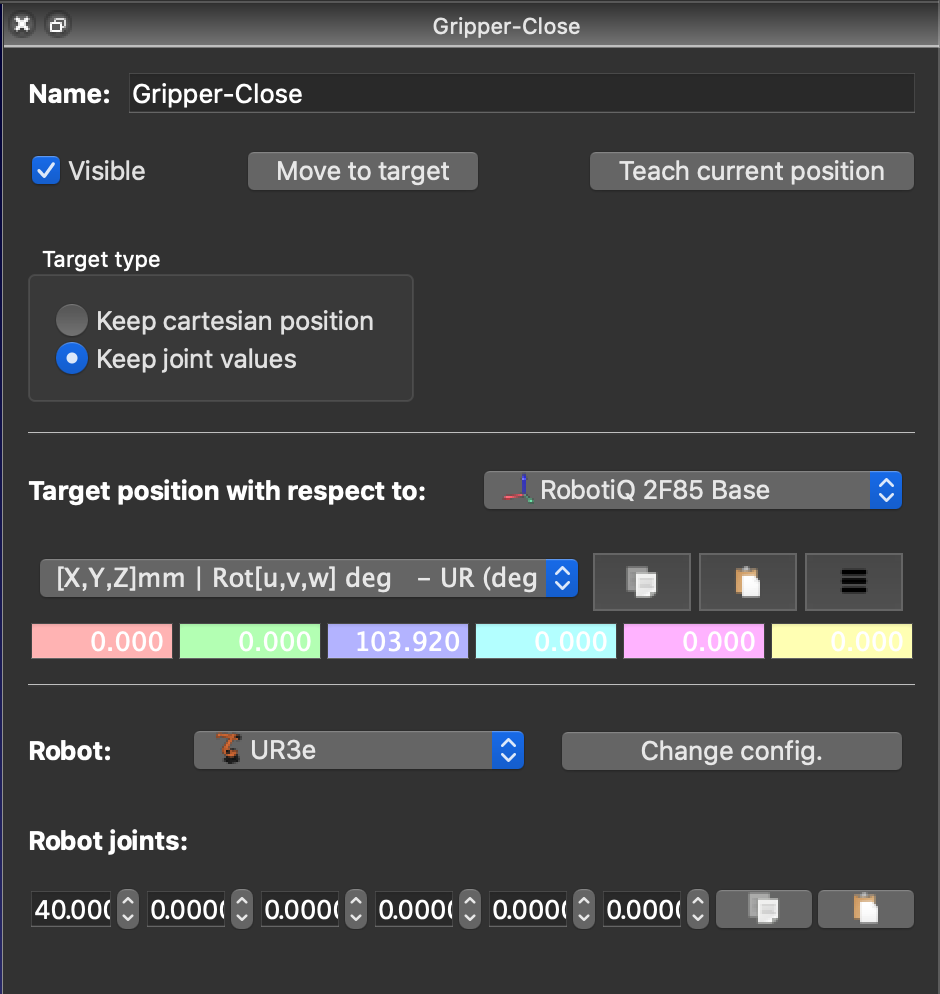Select Keep joint values option
Screen dimensions: 940x994
click(72, 358)
